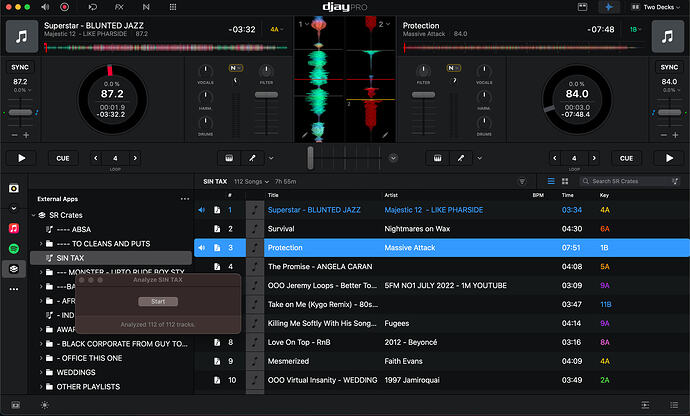Toggle deck 1 Neural Mix N mode
The width and height of the screenshot is (690, 416).
[235, 68]
